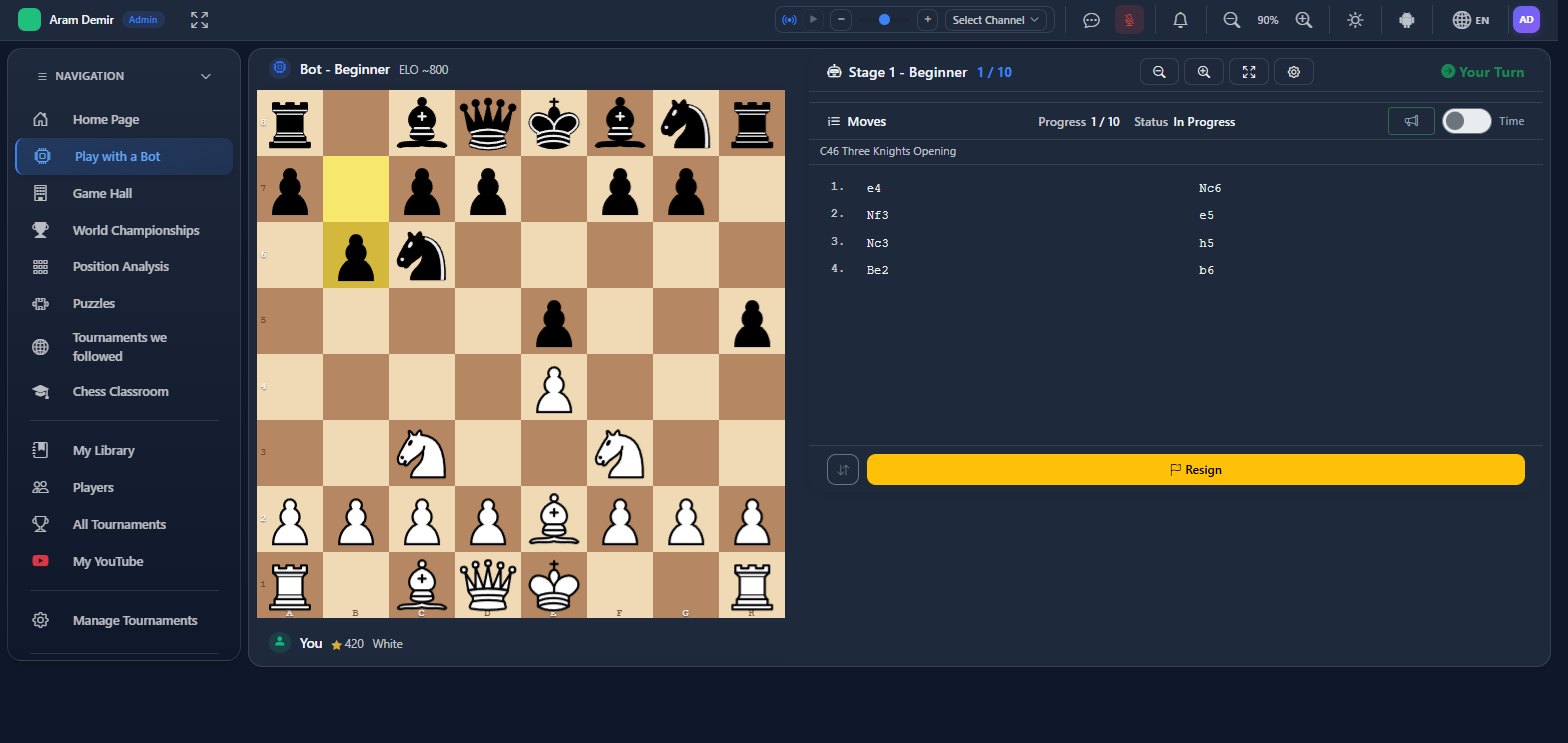Select Play with a Bot
This screenshot has width=1568, height=743.
(124, 156)
